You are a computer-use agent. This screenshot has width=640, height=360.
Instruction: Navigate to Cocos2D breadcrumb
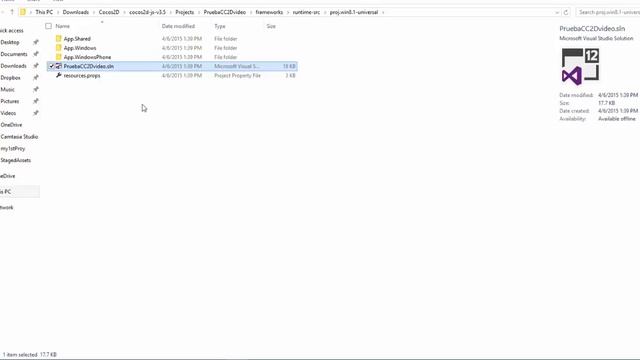109,12
